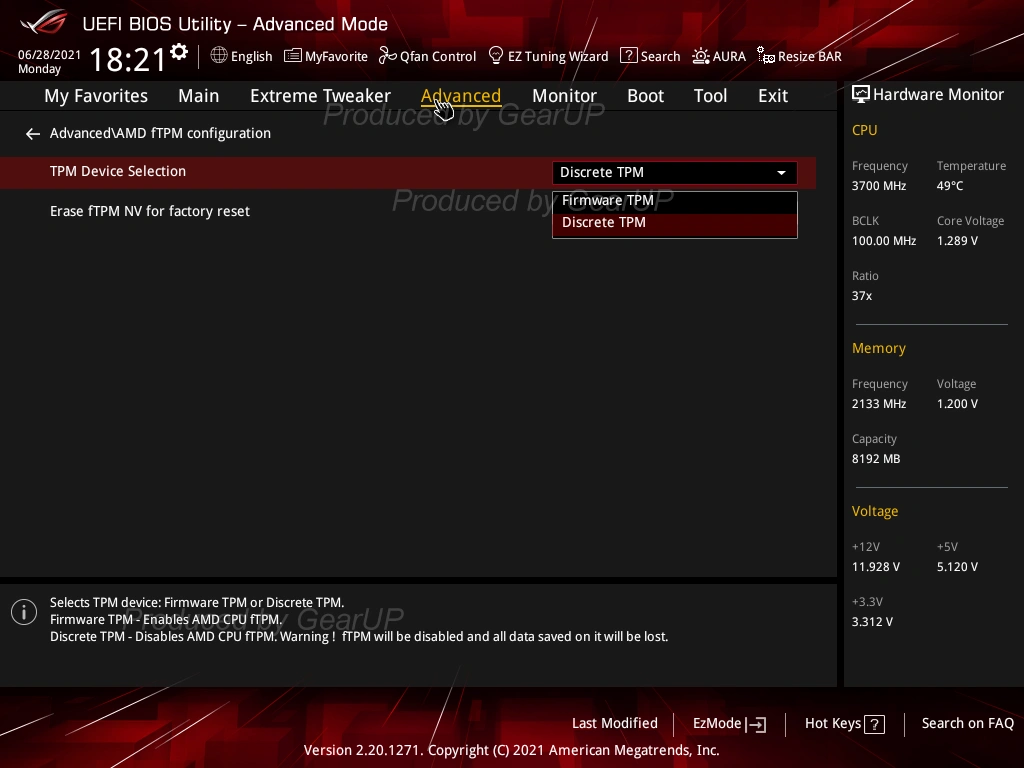Click memory voltage value 1.200 V

pyautogui.click(x=957, y=404)
